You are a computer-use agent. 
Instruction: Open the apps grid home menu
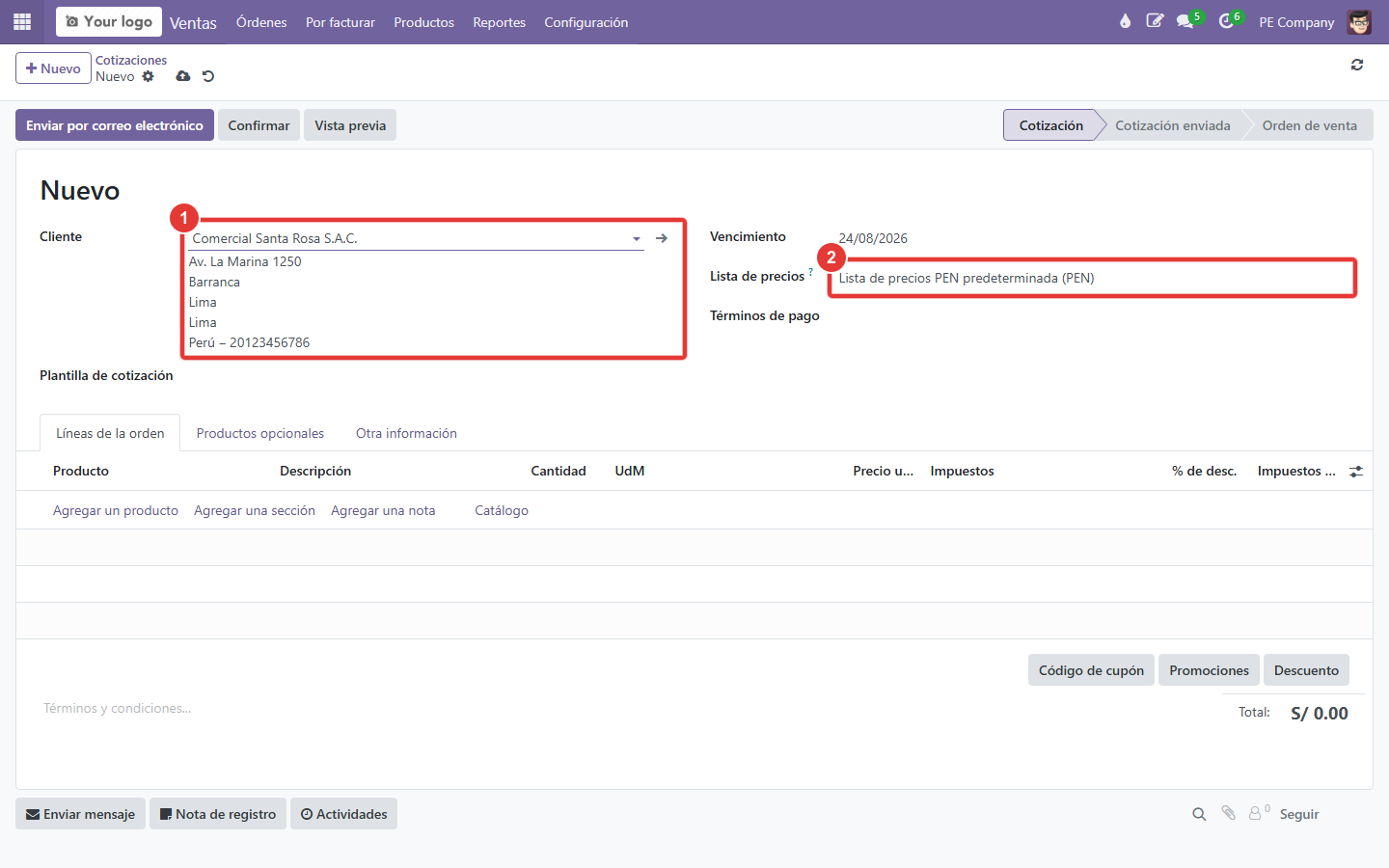point(22,21)
